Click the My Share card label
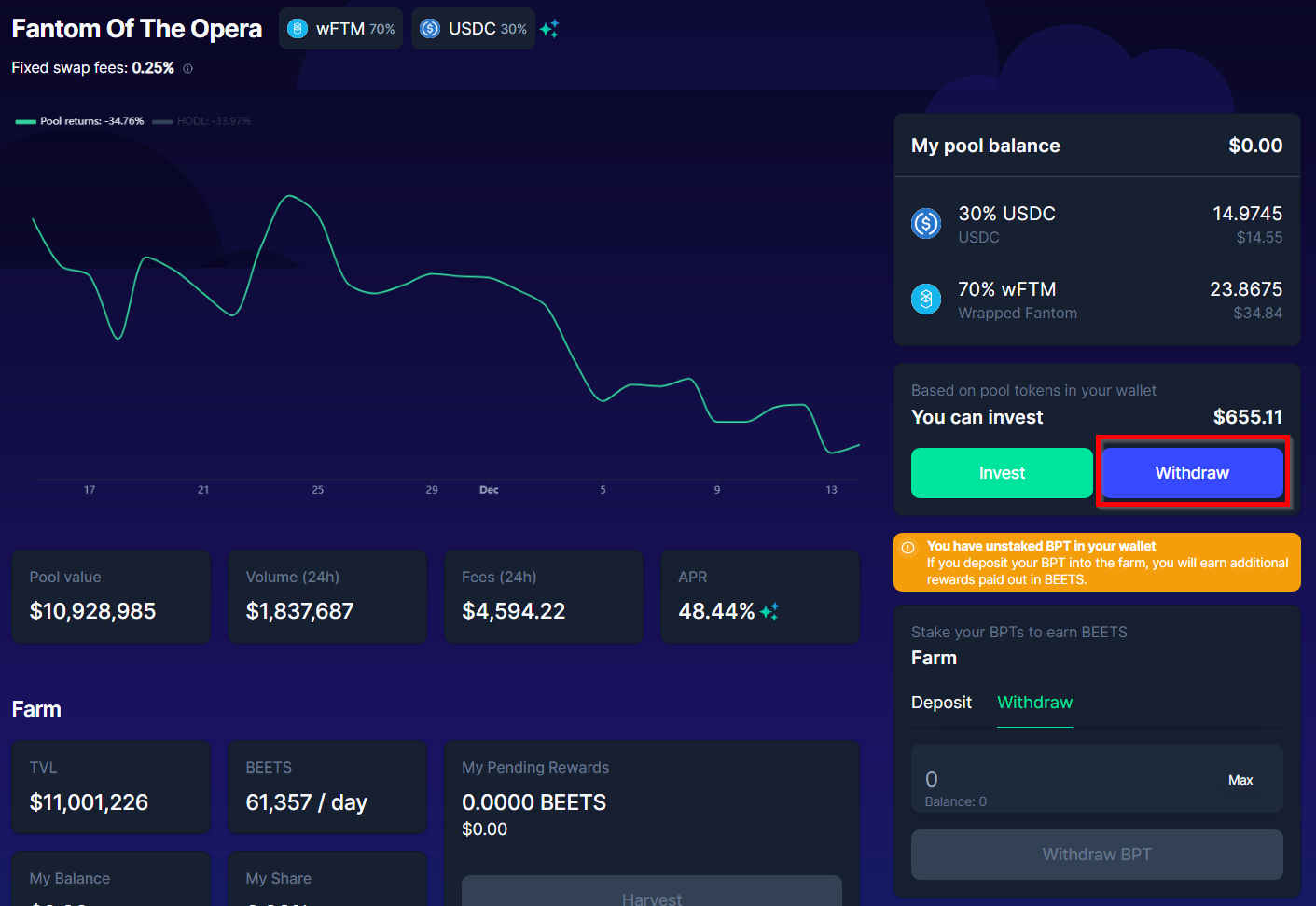1316x906 pixels. click(279, 879)
